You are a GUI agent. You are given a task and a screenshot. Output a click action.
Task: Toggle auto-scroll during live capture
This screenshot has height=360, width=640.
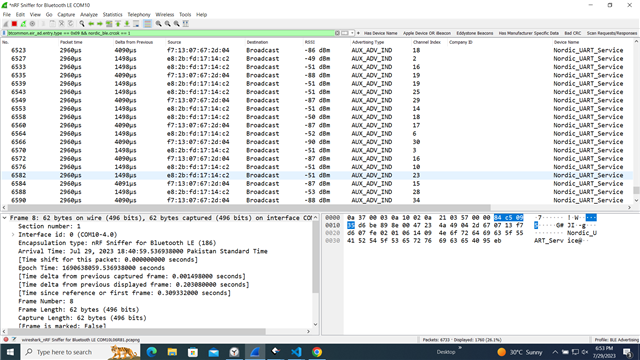point(136,24)
